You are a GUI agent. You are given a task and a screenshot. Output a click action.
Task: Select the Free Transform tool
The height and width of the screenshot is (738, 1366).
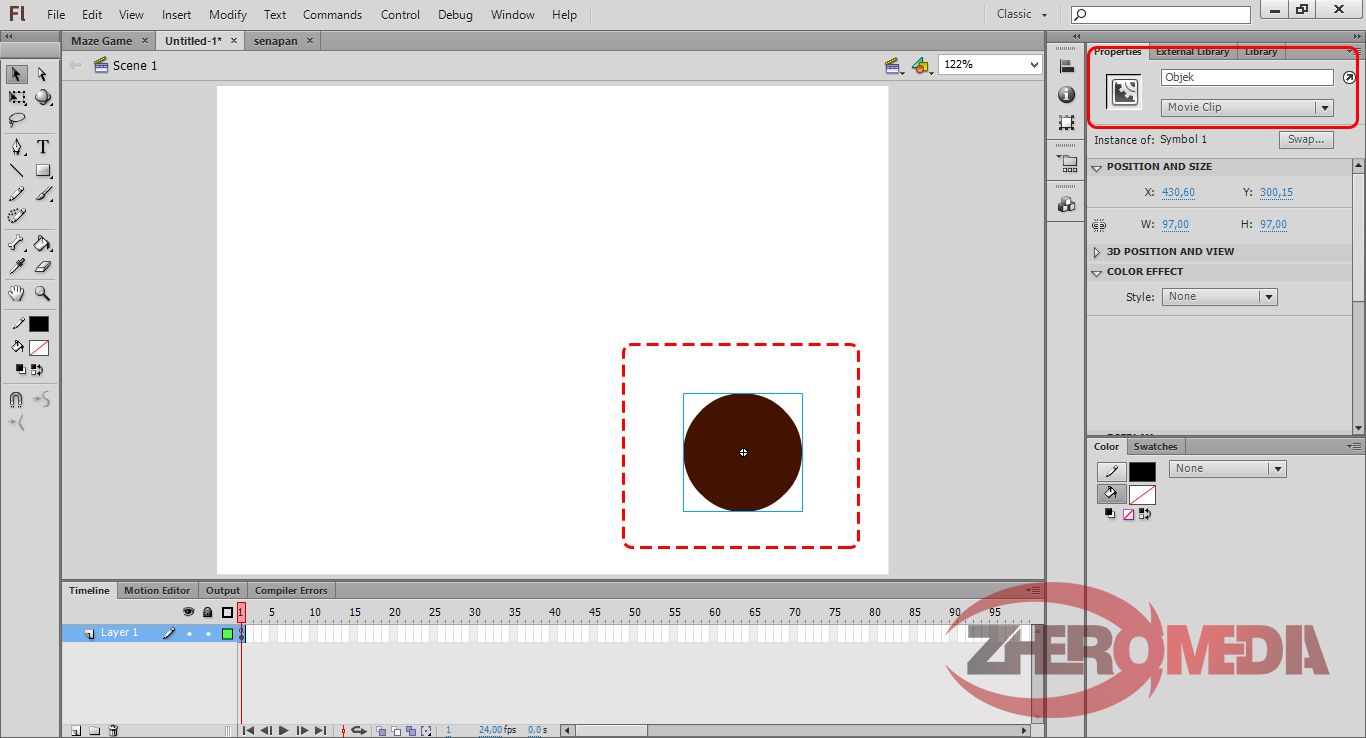17,97
